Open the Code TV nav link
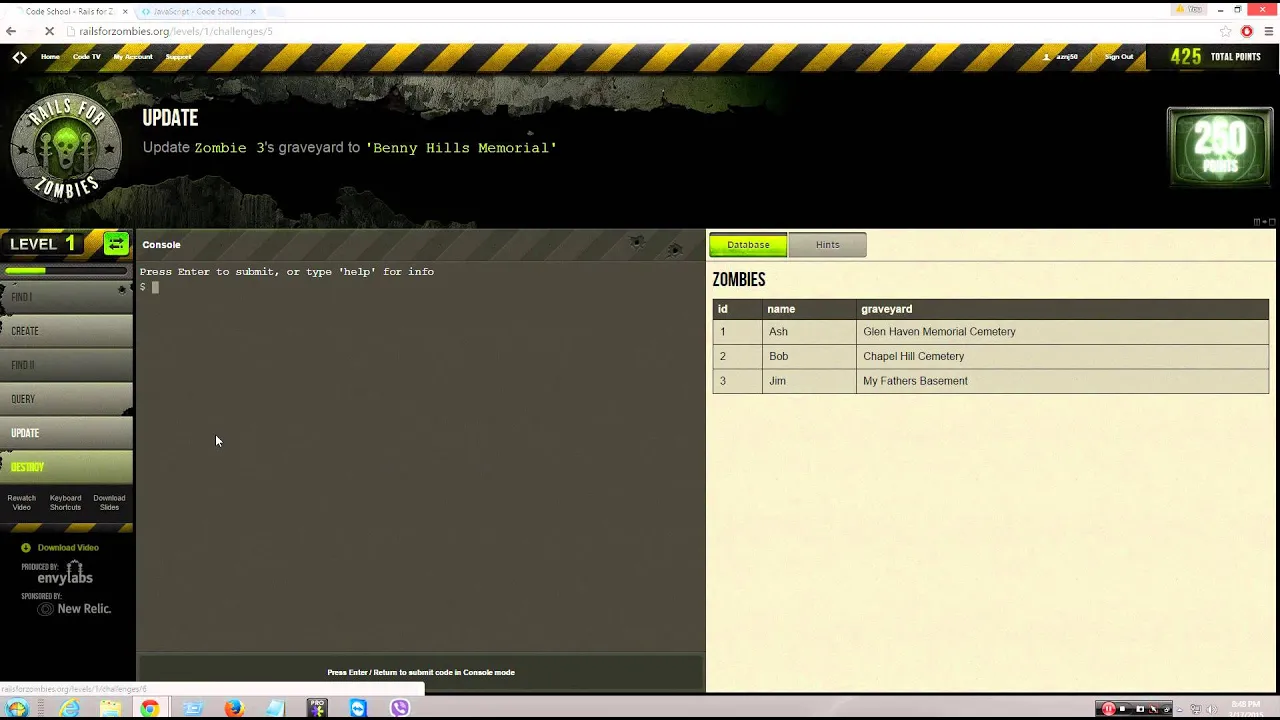This screenshot has width=1280, height=720. (87, 57)
